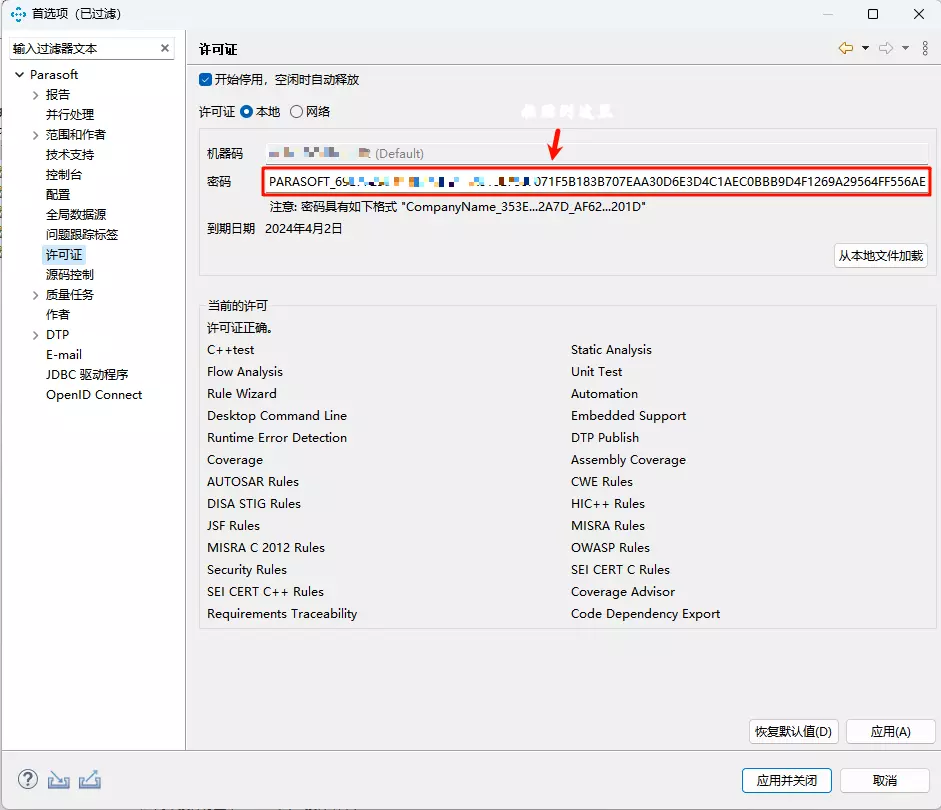
Task: Click the Coverage Advisor entry
Action: coord(623,592)
